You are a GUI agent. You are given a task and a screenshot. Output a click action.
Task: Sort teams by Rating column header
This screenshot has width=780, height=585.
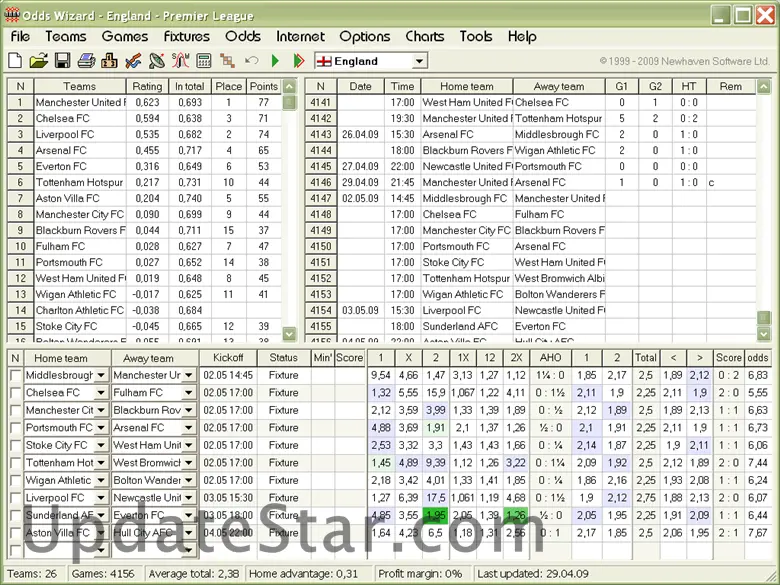[147, 87]
